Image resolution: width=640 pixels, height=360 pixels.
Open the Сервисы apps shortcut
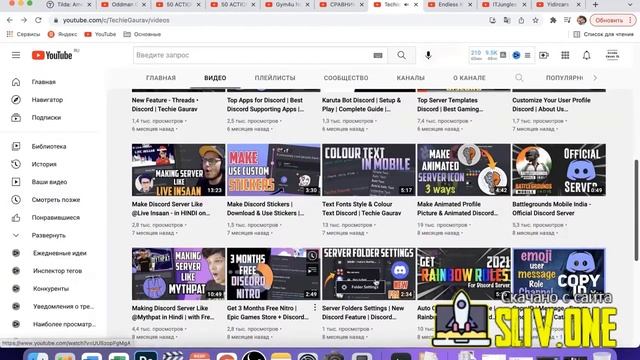point(23,34)
